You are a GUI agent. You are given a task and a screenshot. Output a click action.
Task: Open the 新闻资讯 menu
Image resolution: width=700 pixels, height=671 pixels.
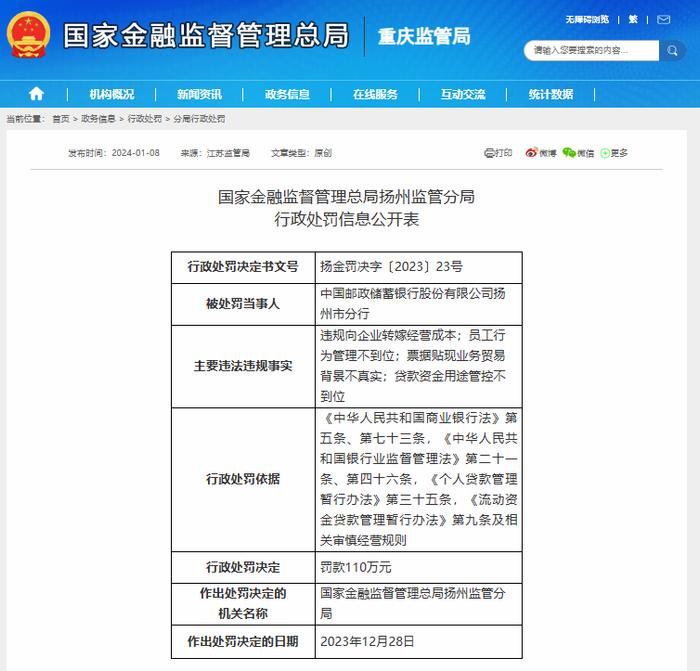199,94
